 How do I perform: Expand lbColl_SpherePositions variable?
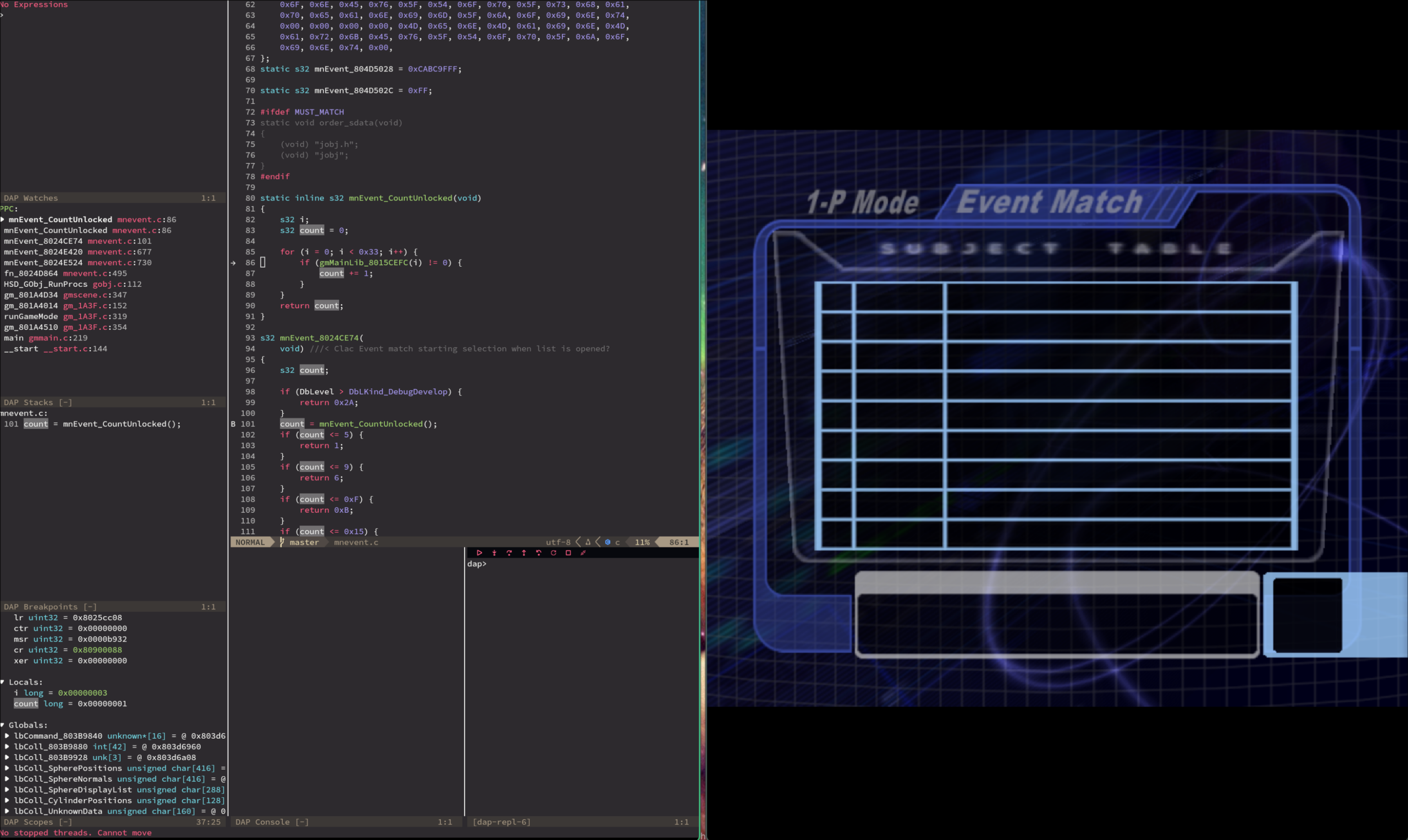coord(7,768)
